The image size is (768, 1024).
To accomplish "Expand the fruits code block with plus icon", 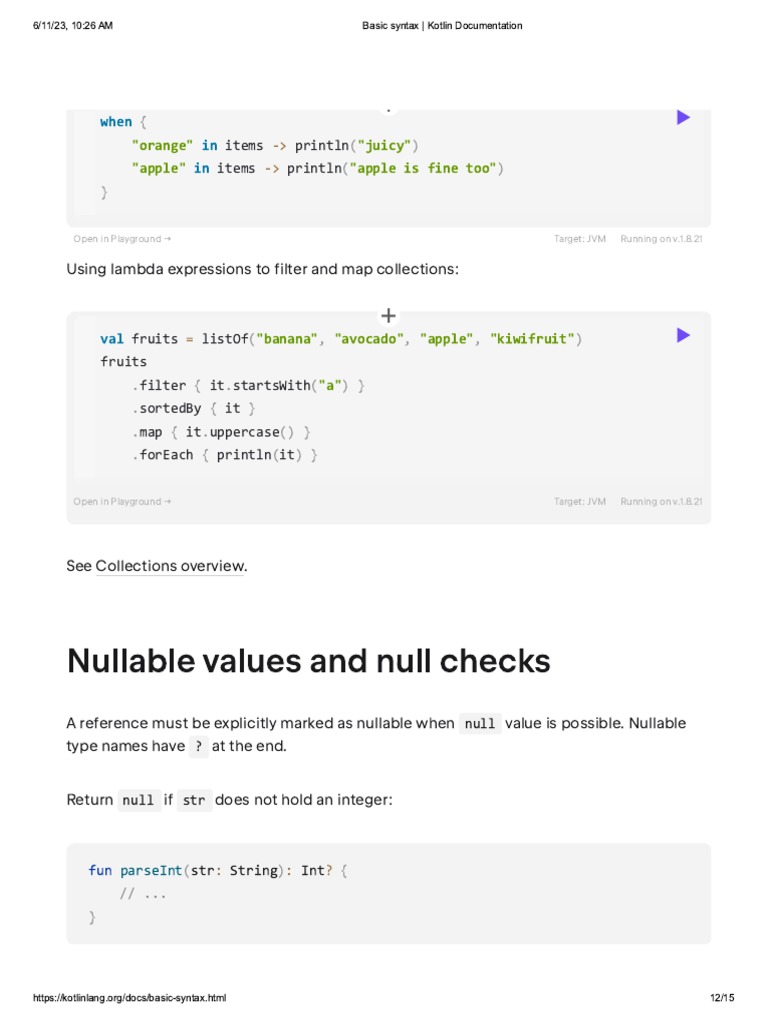I will click(389, 315).
